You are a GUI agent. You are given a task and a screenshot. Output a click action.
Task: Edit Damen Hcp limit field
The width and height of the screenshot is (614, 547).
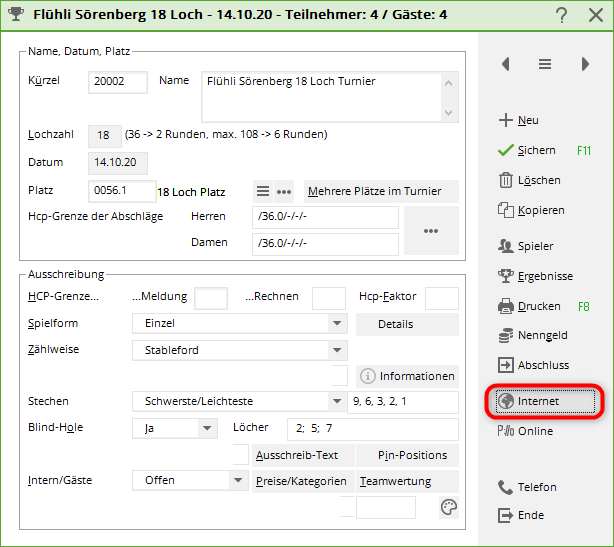[325, 244]
